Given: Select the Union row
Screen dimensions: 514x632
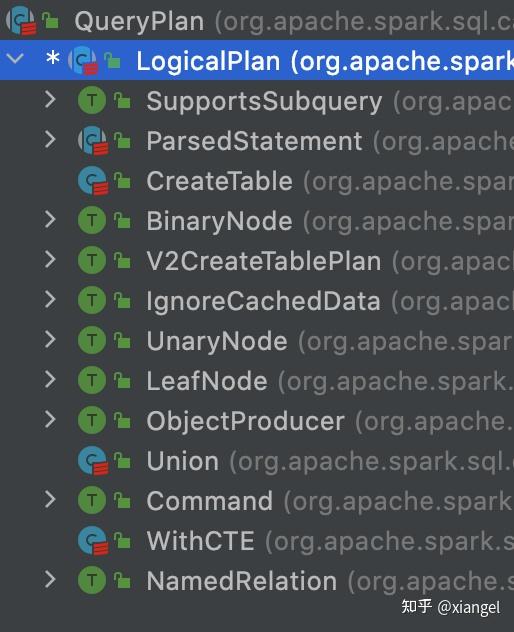Looking at the screenshot, I should coord(257,460).
